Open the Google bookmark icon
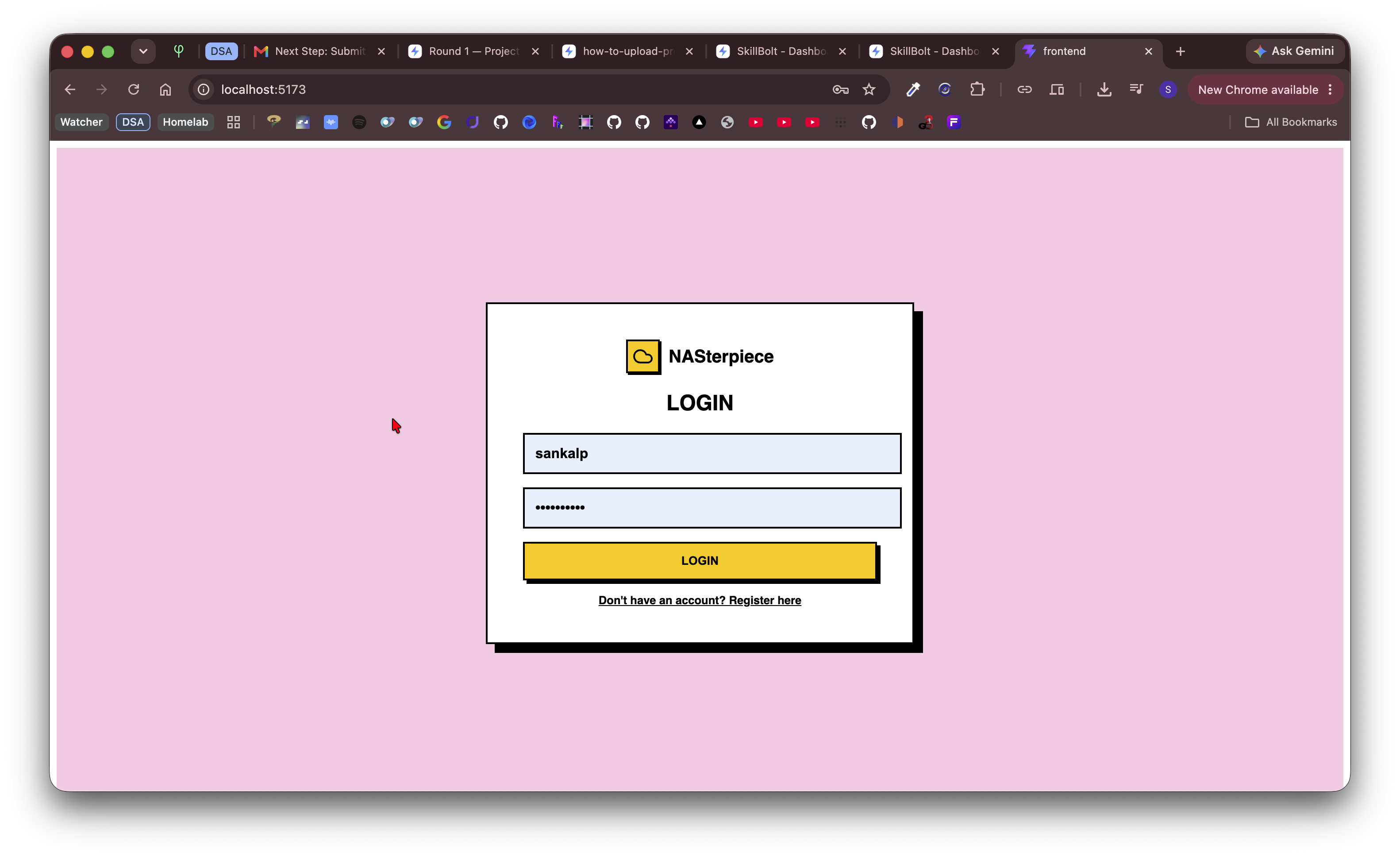The image size is (1400, 857). point(444,122)
